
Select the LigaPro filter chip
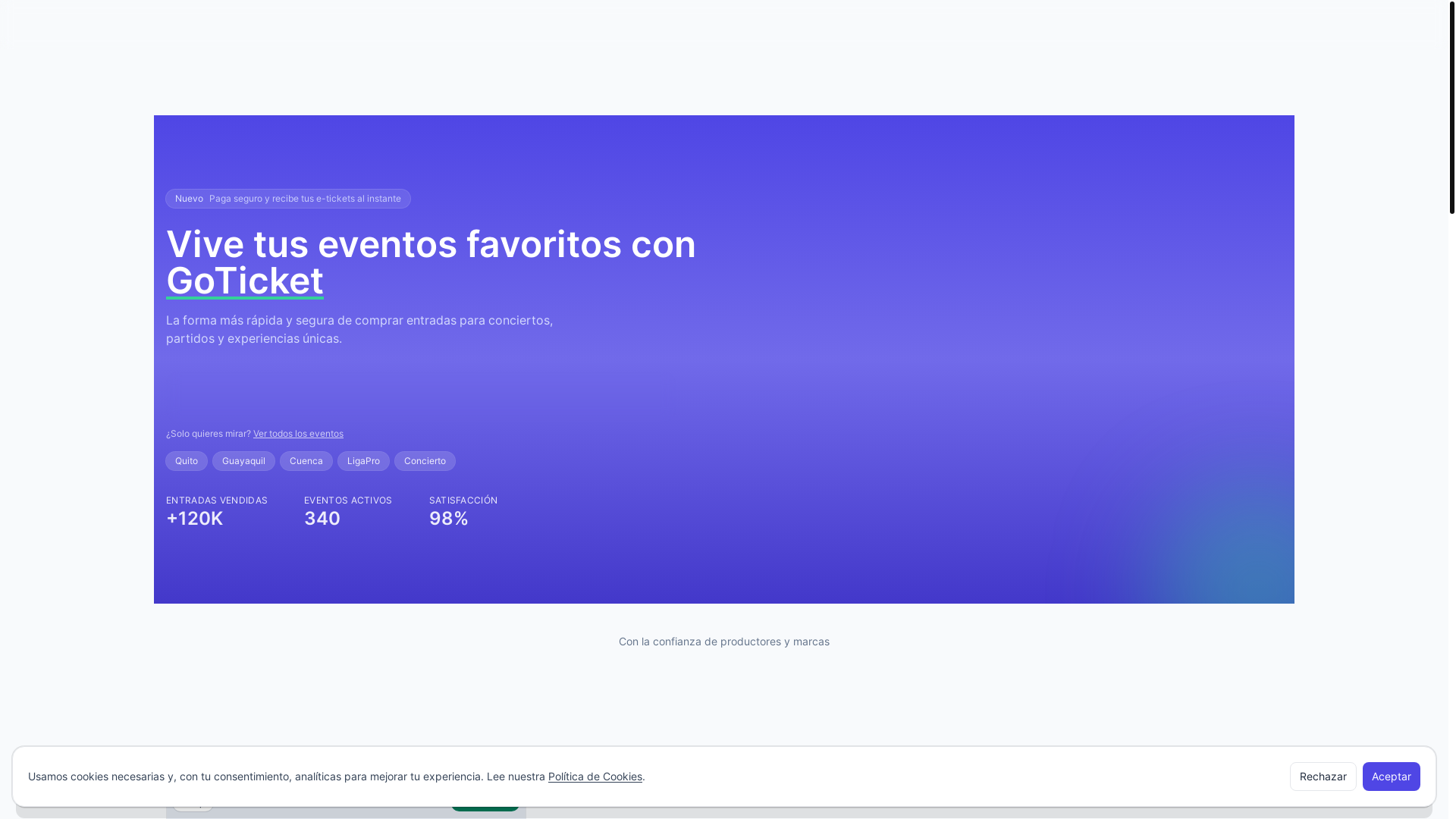[363, 461]
